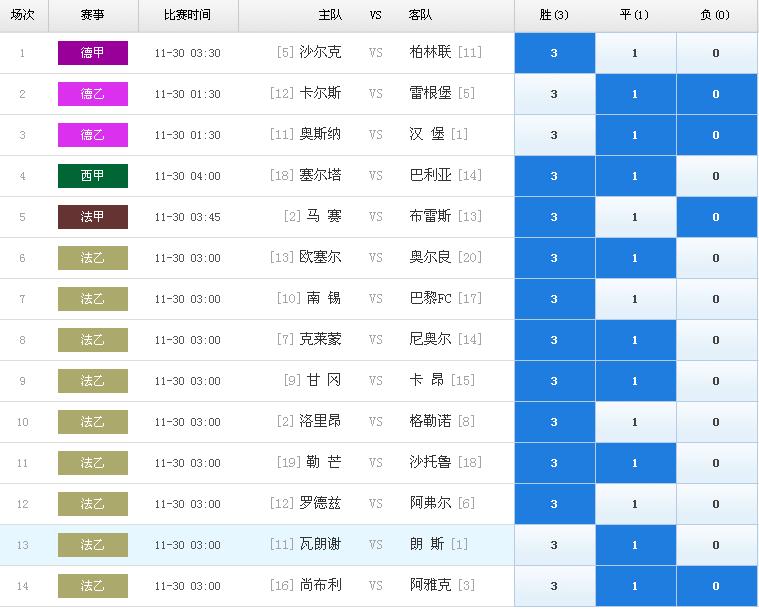The image size is (759, 609).
Task: Select win (3) for 奥斯纳 vs 汉堡
Action: pyautogui.click(x=555, y=135)
